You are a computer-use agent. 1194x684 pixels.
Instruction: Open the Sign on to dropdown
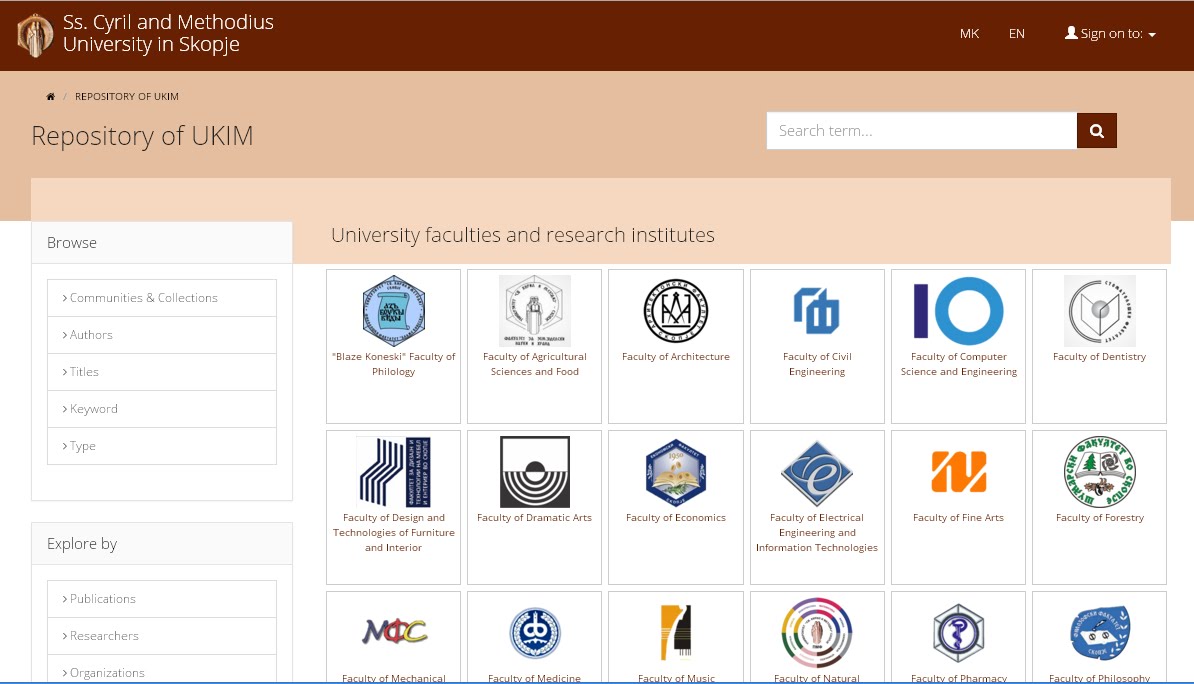1110,34
